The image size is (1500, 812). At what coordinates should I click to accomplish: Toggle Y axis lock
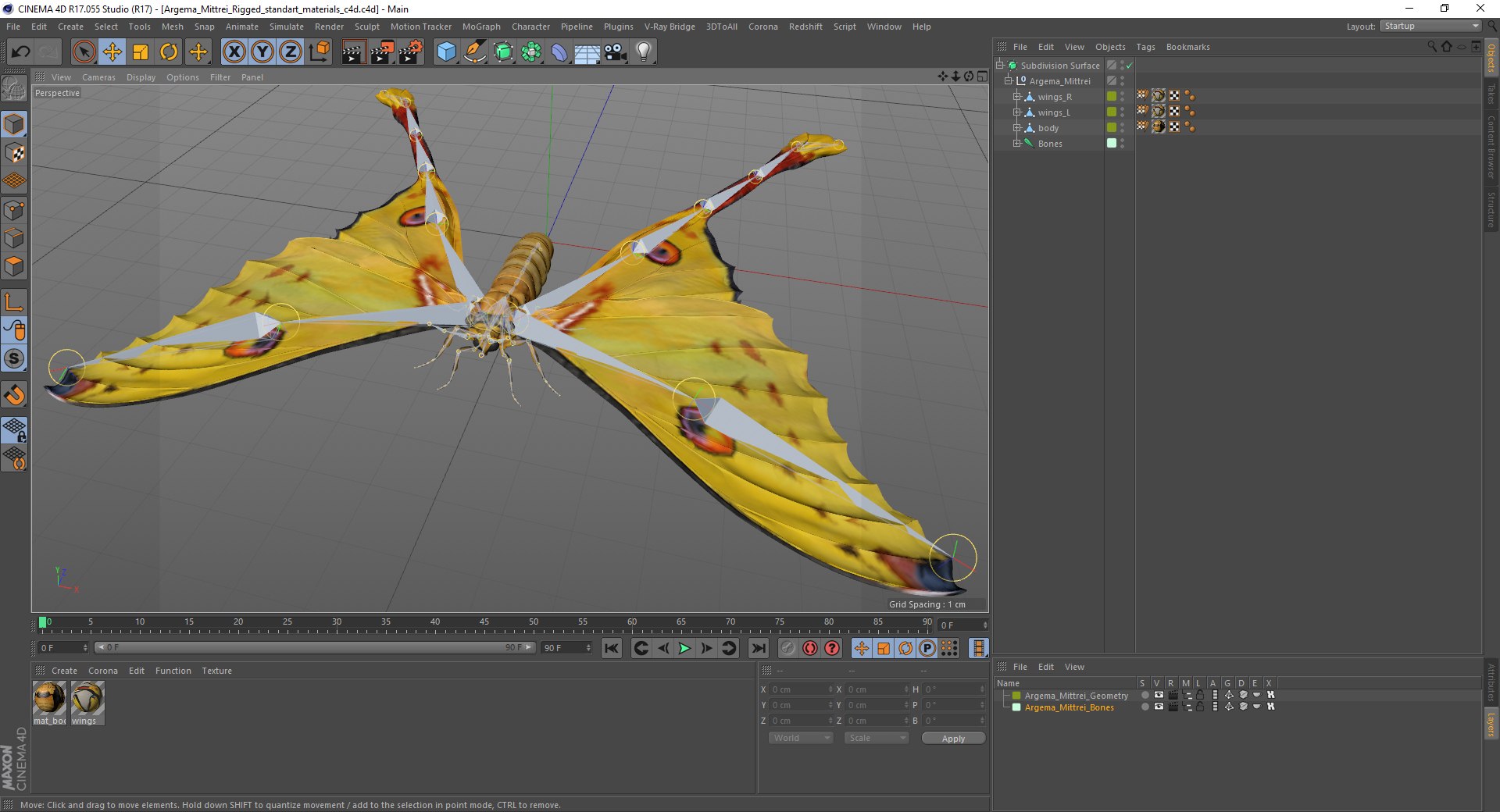[262, 52]
